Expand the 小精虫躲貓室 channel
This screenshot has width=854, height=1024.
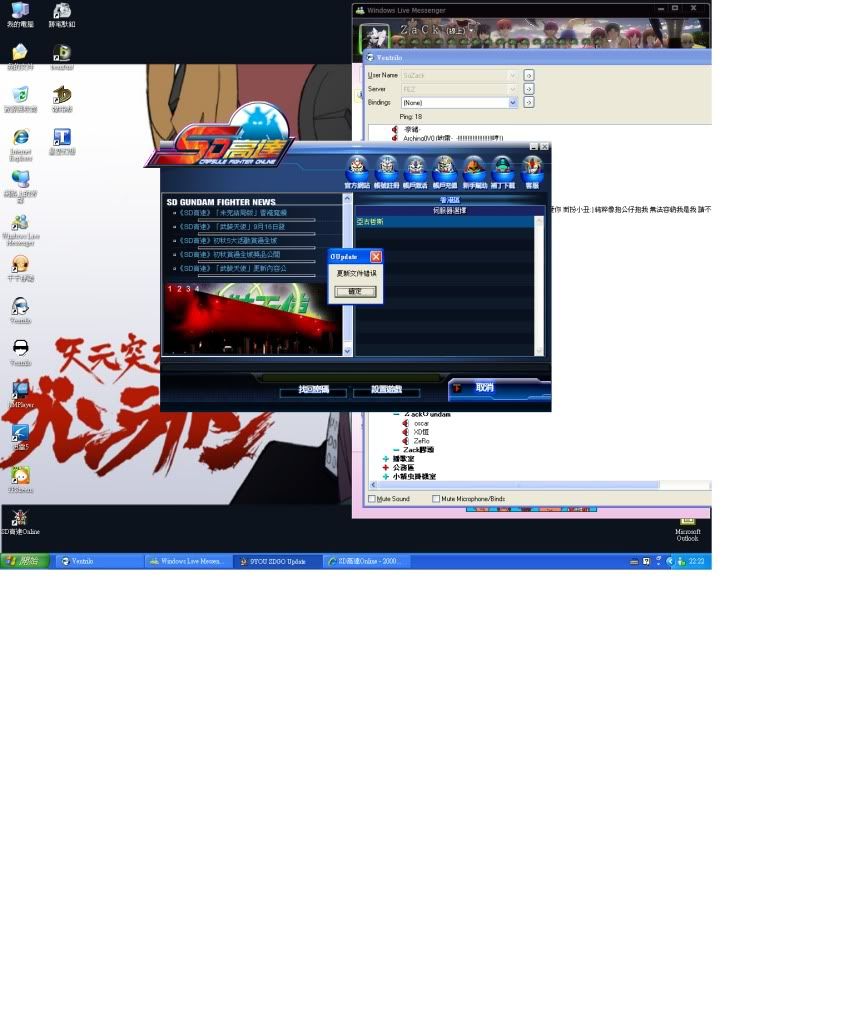tap(386, 477)
